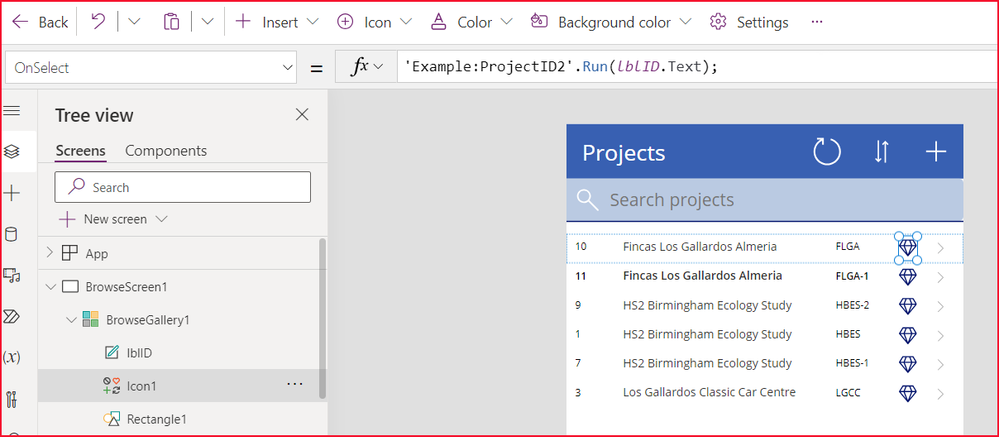Click the chevron arrow in FLGA-1 row
The width and height of the screenshot is (999, 437).
941,277
